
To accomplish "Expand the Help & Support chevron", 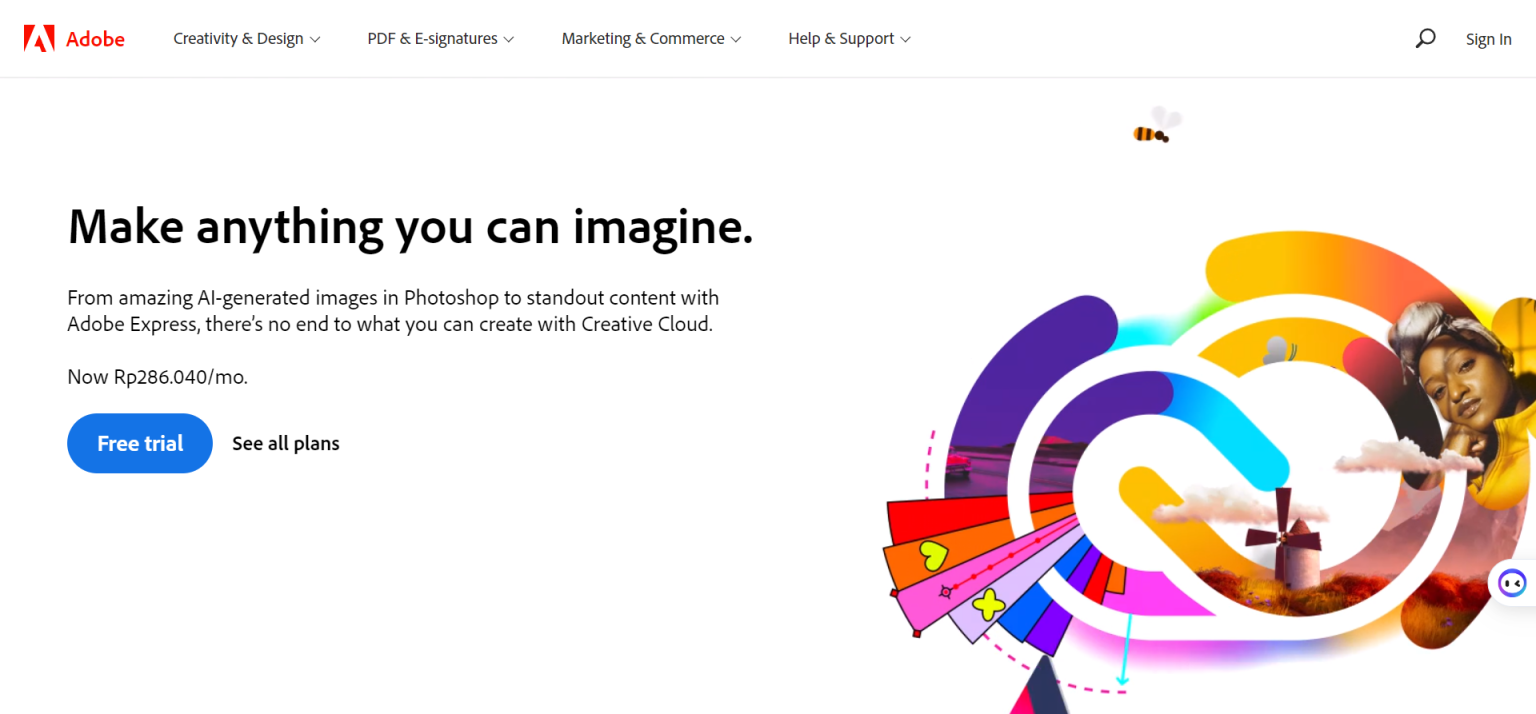I will [906, 39].
